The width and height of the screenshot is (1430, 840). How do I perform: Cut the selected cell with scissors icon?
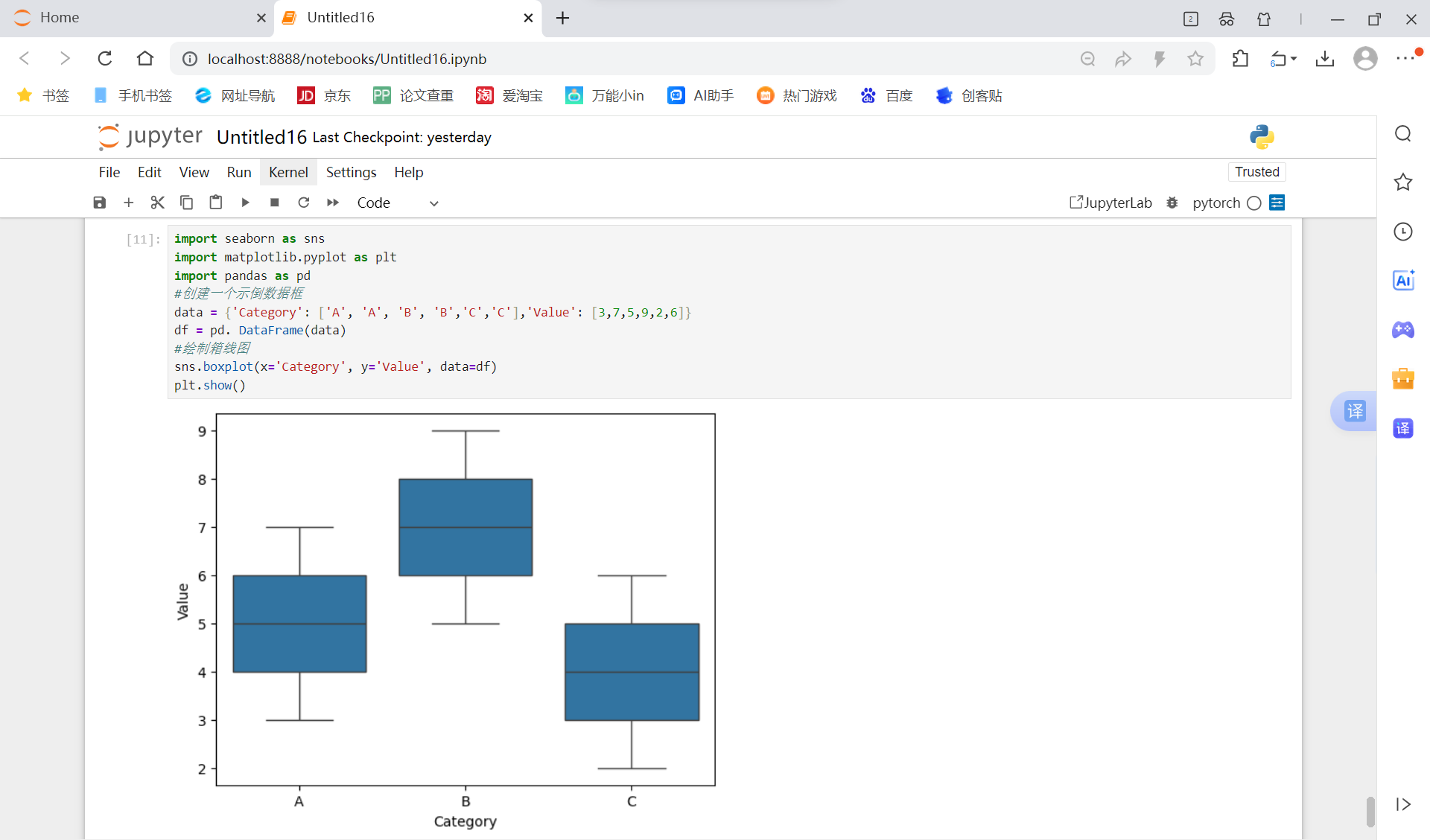[x=157, y=203]
